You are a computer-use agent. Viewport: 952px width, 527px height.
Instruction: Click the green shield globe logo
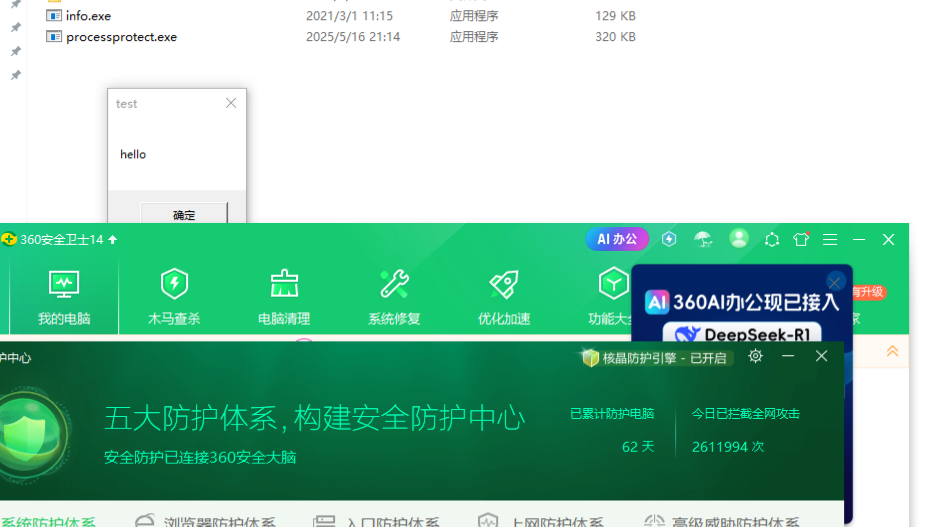coord(33,435)
